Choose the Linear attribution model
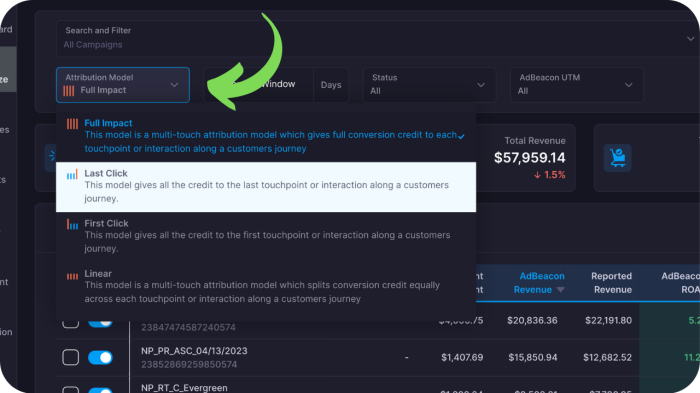The height and width of the screenshot is (393, 700). (x=266, y=287)
